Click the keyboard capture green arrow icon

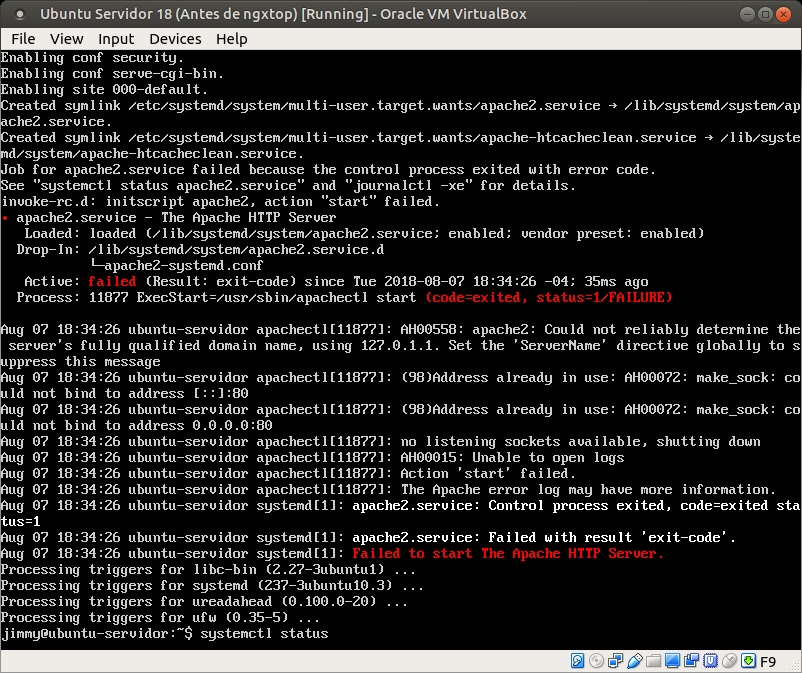click(746, 661)
